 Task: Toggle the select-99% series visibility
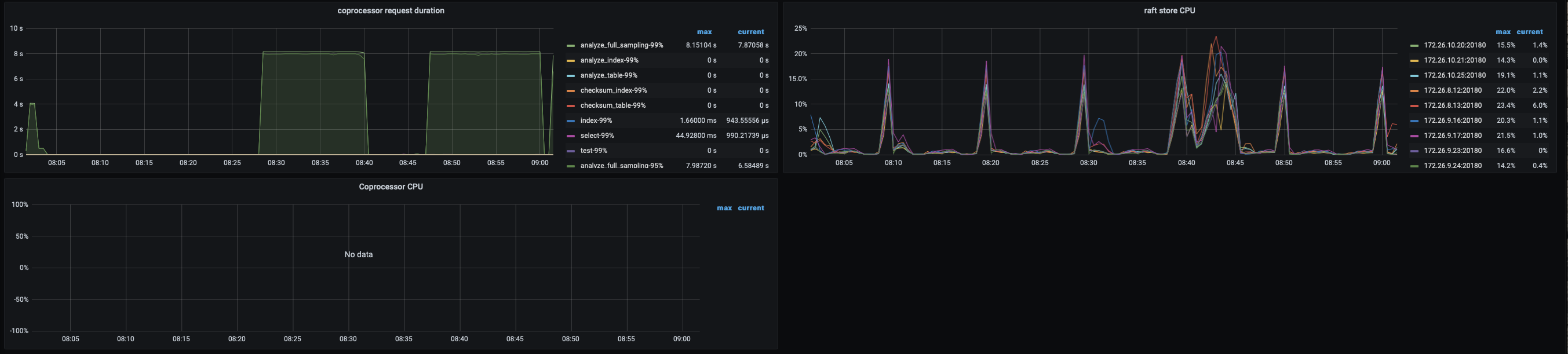tap(596, 136)
